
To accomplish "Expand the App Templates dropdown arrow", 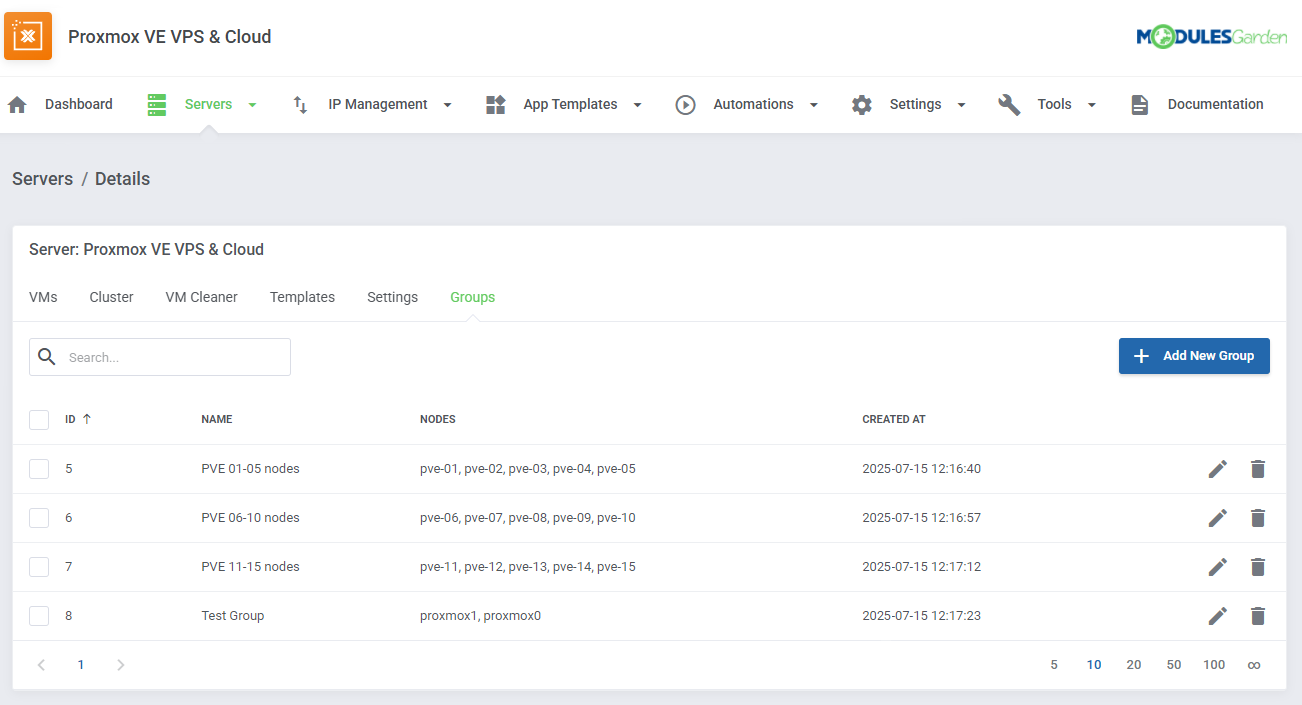I will 637,105.
